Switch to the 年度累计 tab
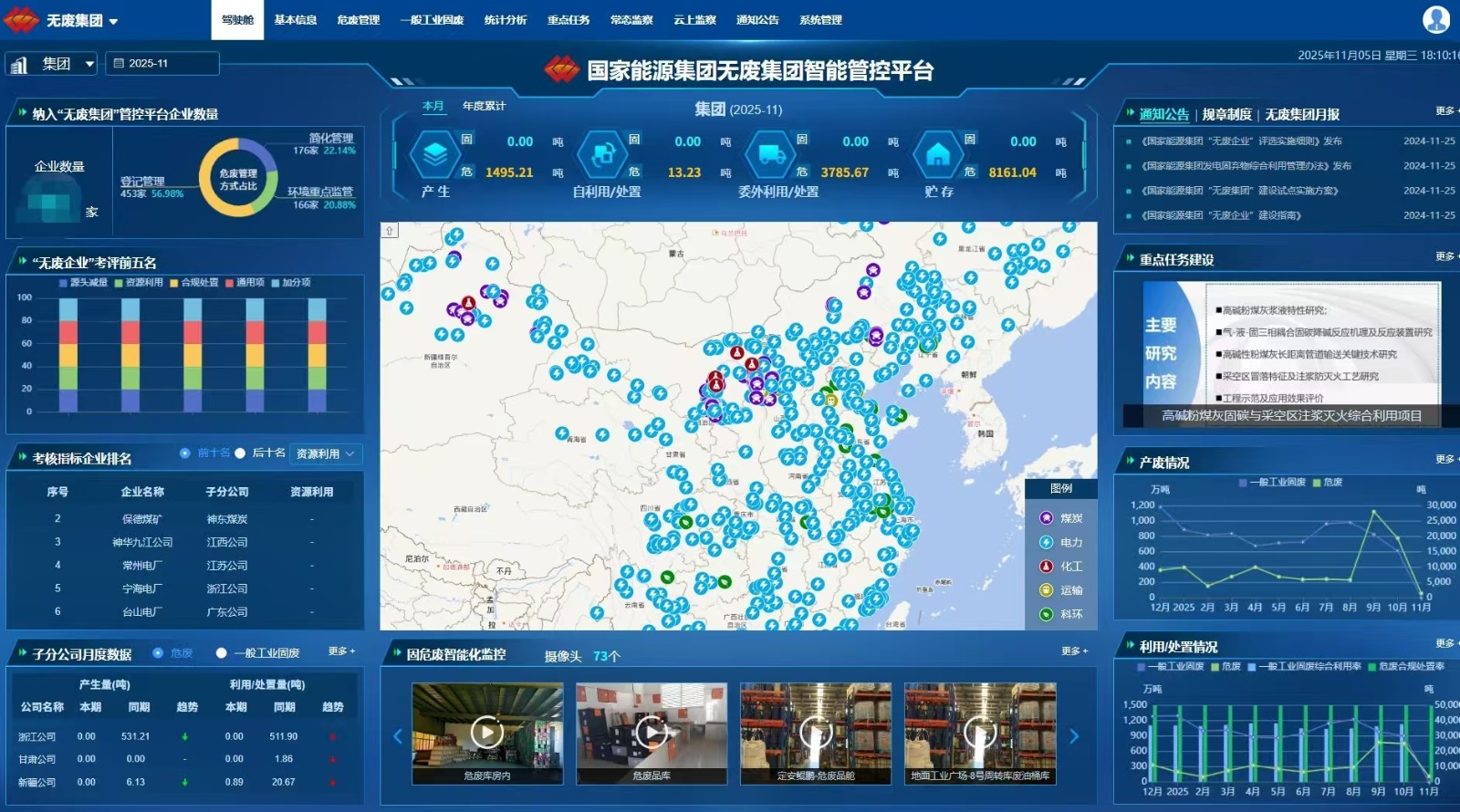Screen dimensions: 1460x812 [484, 107]
